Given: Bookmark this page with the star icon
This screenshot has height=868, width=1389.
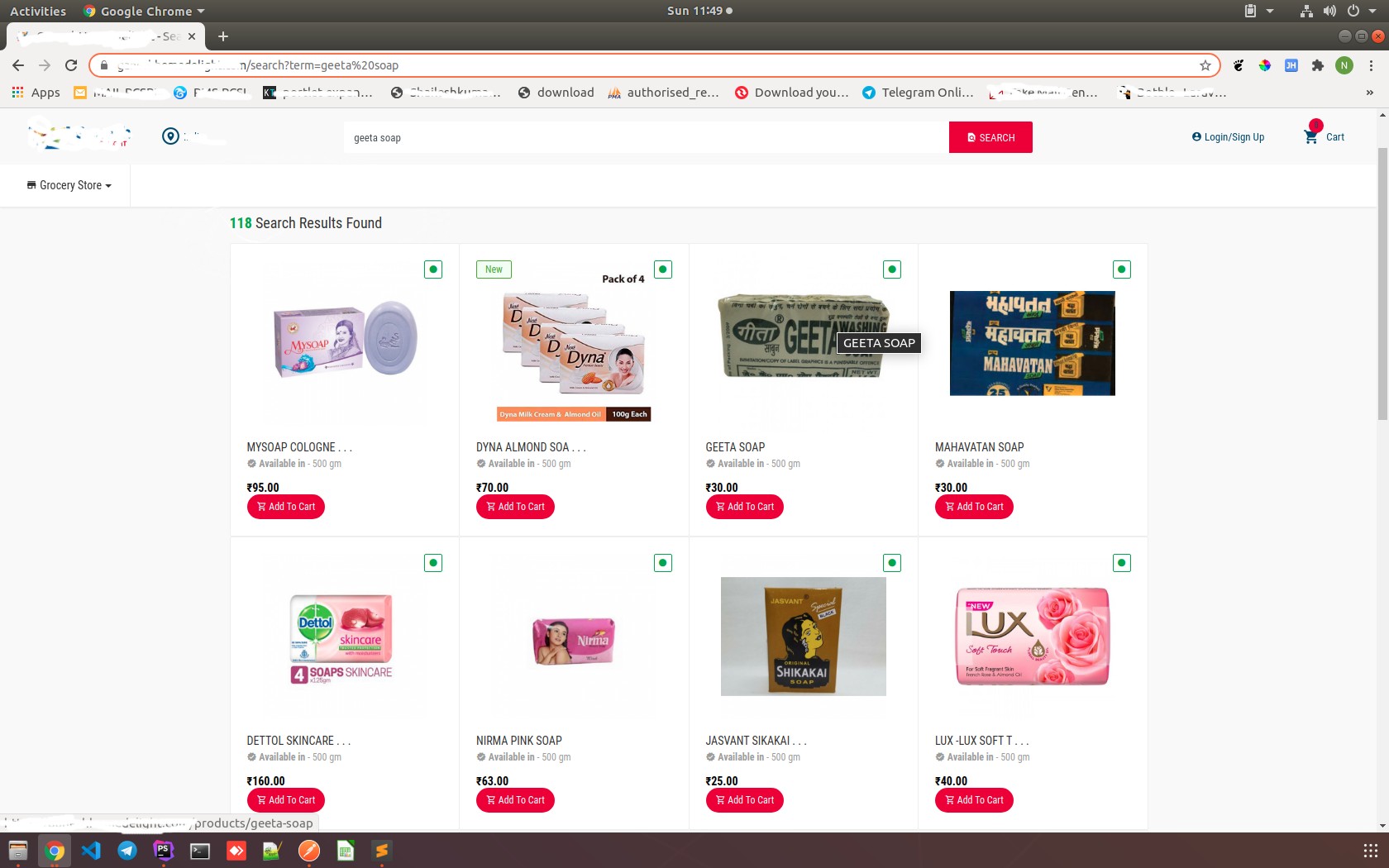Looking at the screenshot, I should click(x=1205, y=65).
